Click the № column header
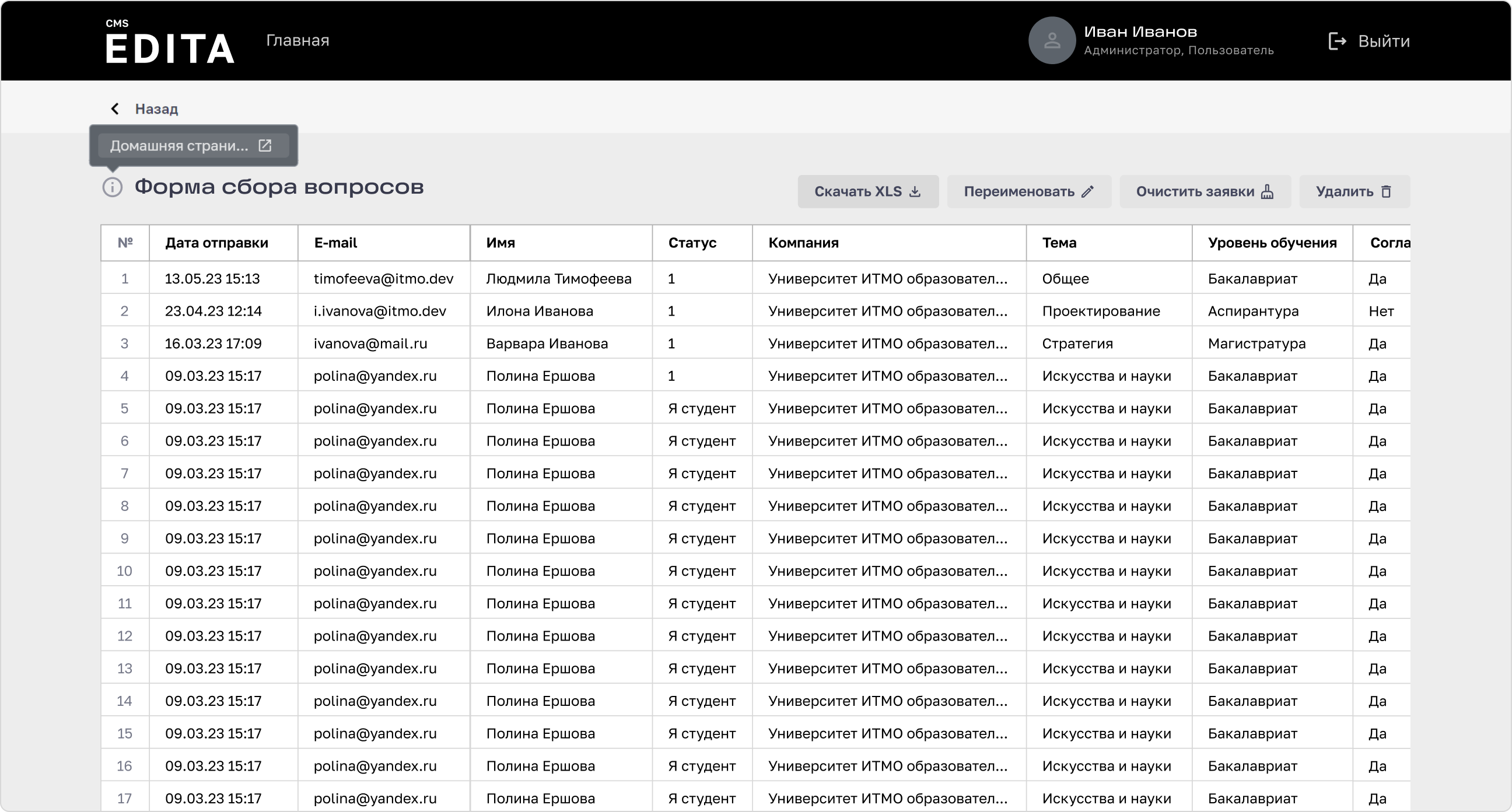The image size is (1512, 812). 125,243
